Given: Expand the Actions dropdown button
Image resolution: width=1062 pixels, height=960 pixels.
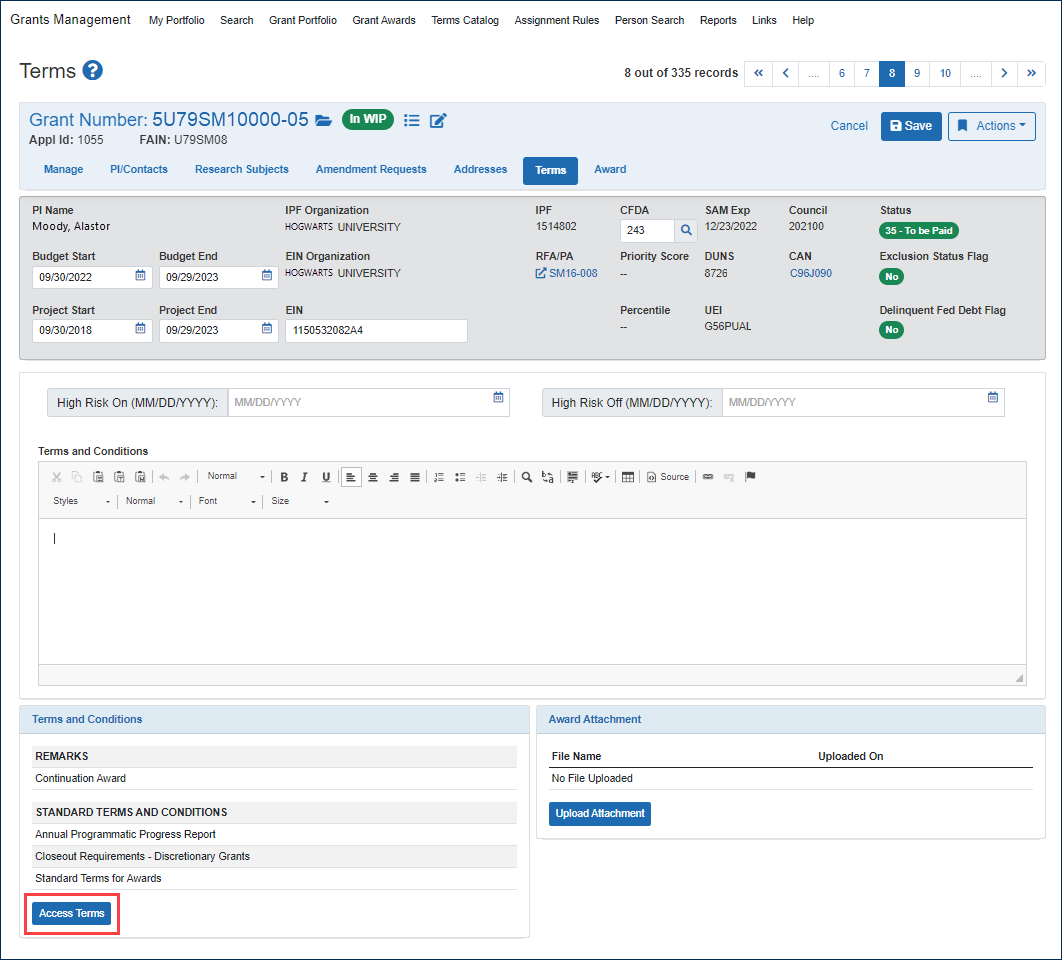Looking at the screenshot, I should [992, 126].
